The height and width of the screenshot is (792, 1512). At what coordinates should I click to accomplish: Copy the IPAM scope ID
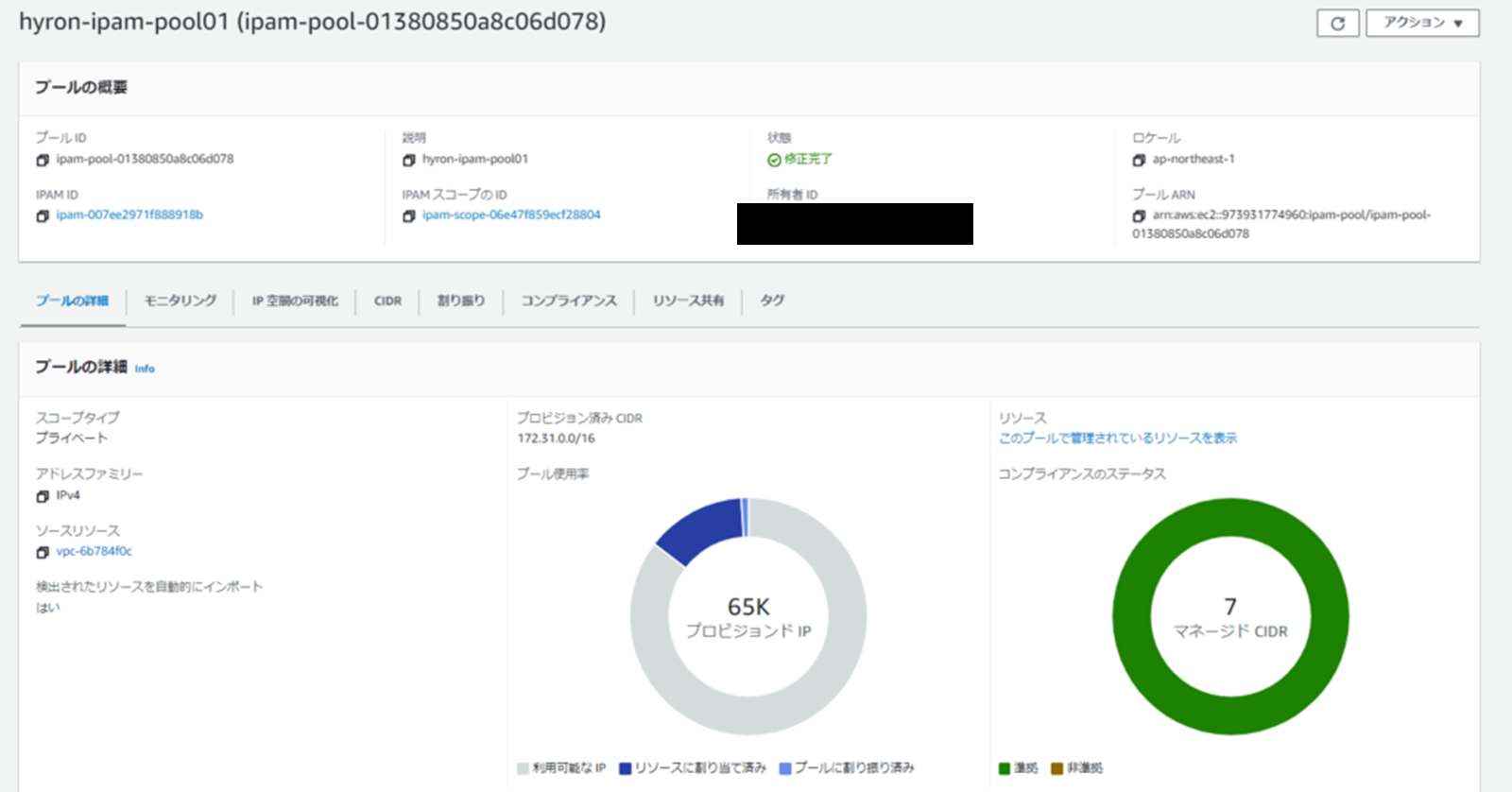point(409,215)
